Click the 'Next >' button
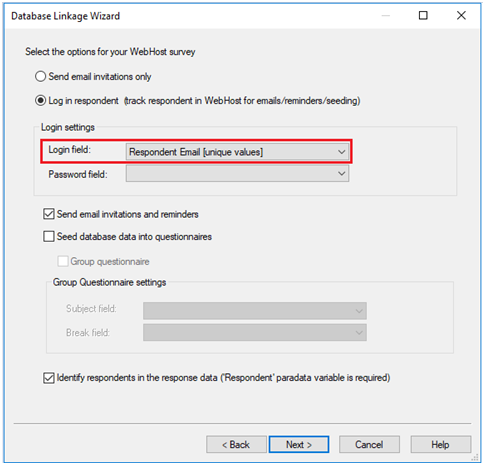This screenshot has height=465, width=485. point(299,445)
